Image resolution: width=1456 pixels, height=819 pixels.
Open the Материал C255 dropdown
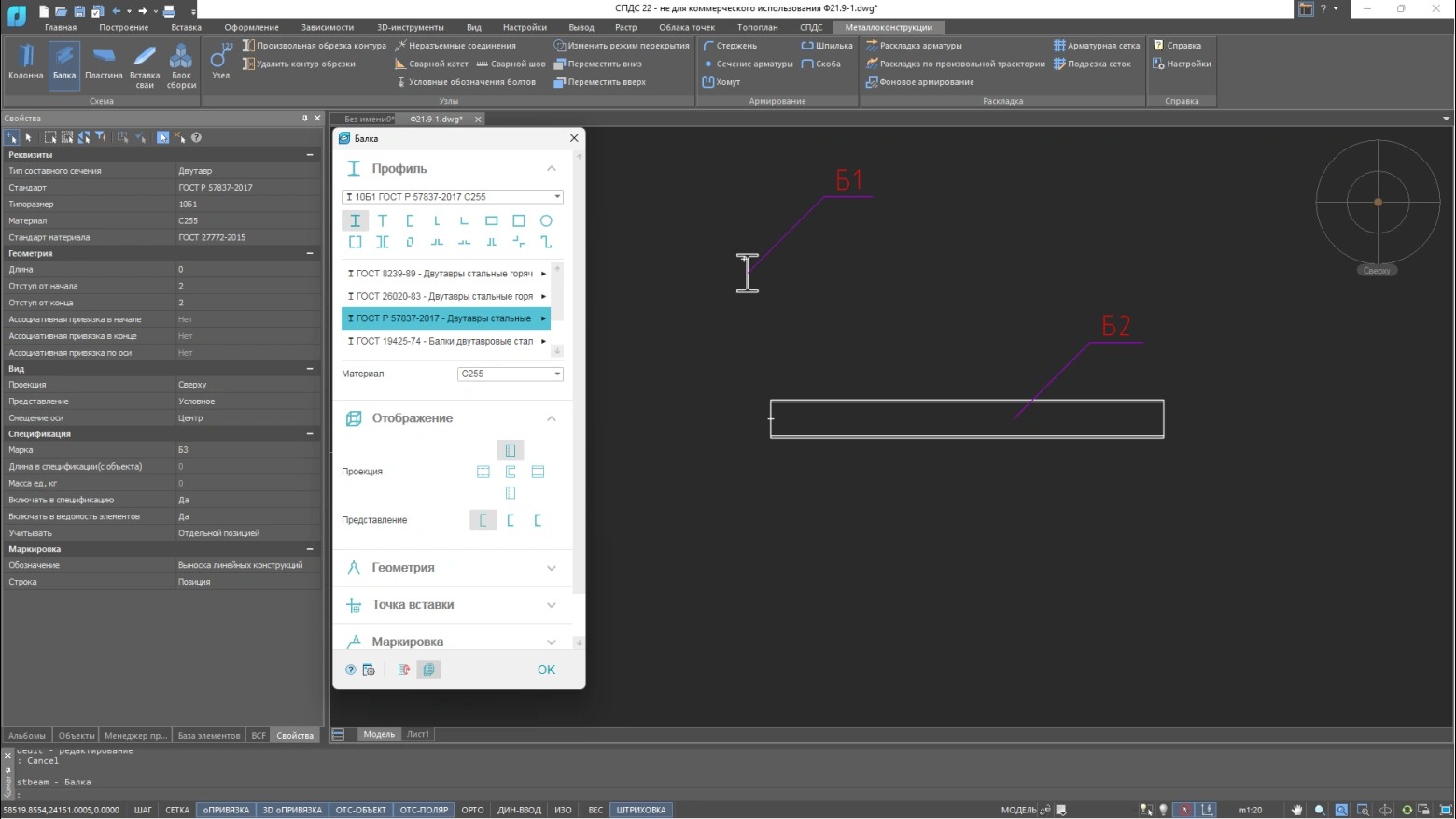coord(510,374)
